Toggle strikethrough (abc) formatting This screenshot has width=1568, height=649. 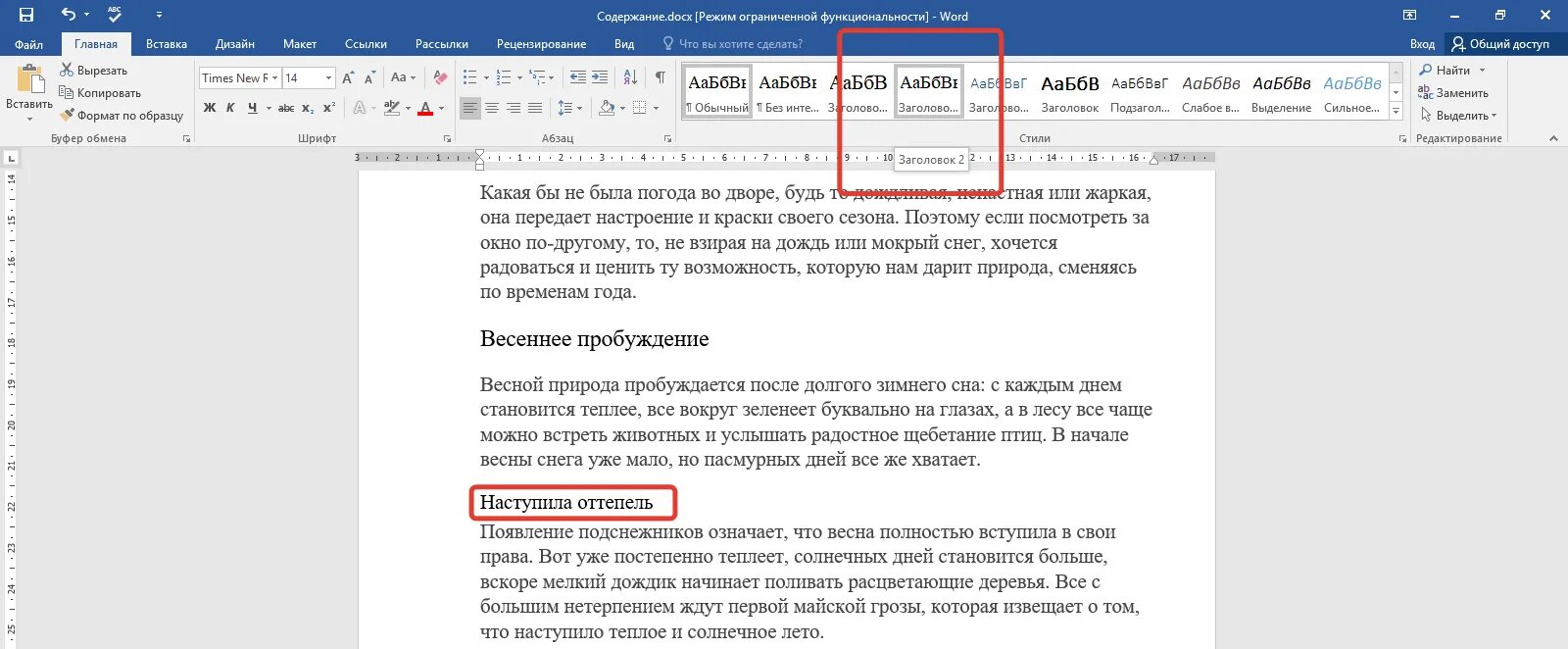point(286,108)
